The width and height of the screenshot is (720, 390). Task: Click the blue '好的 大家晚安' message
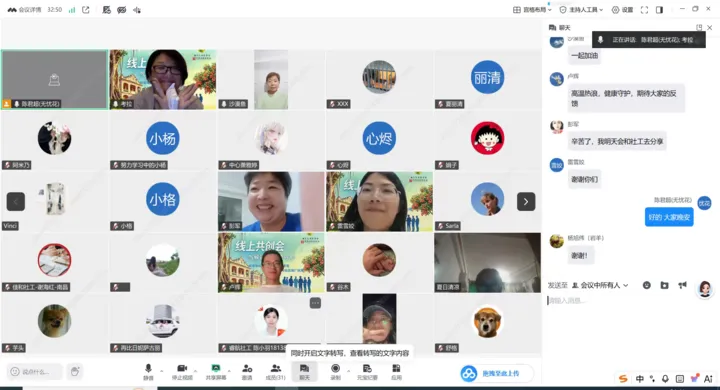[669, 217]
